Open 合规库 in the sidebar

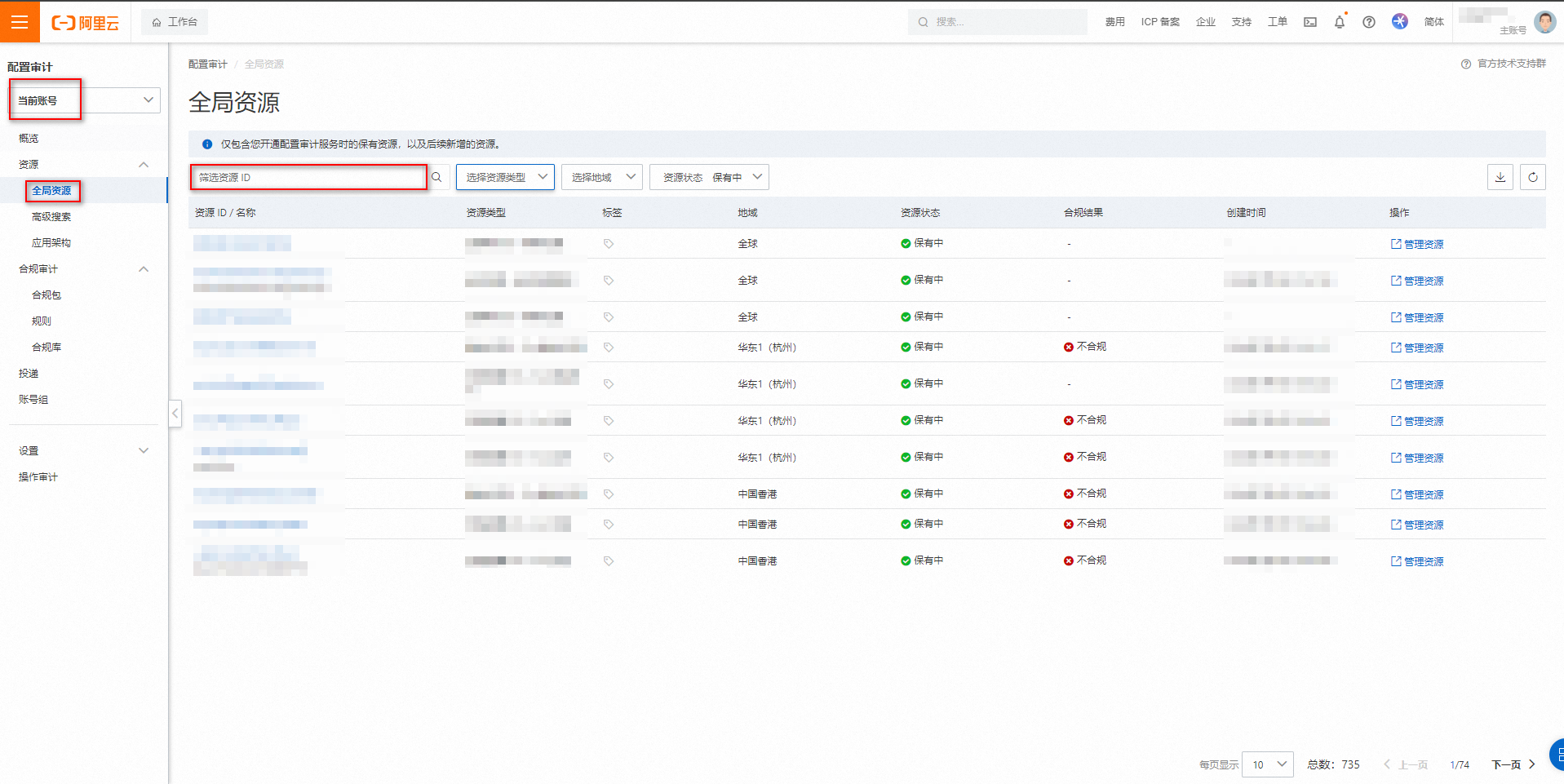point(47,348)
